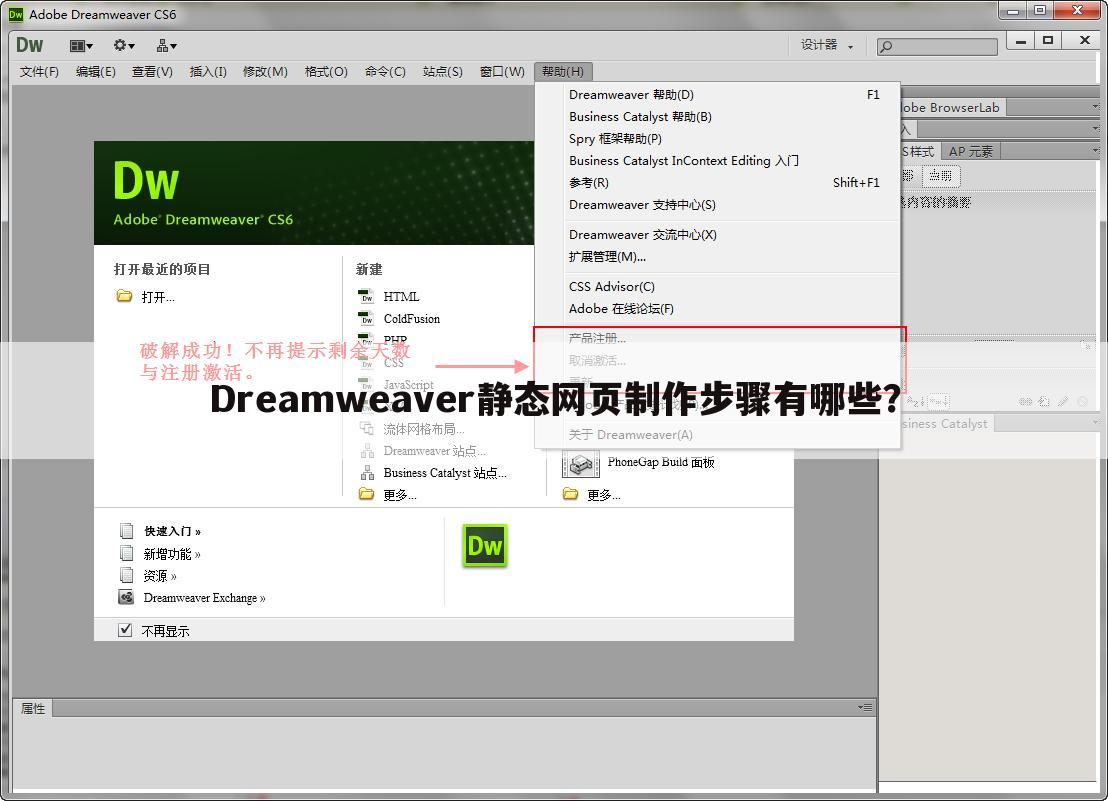
Task: Expand the AP 元素 panel group options
Action: click(x=1095, y=150)
